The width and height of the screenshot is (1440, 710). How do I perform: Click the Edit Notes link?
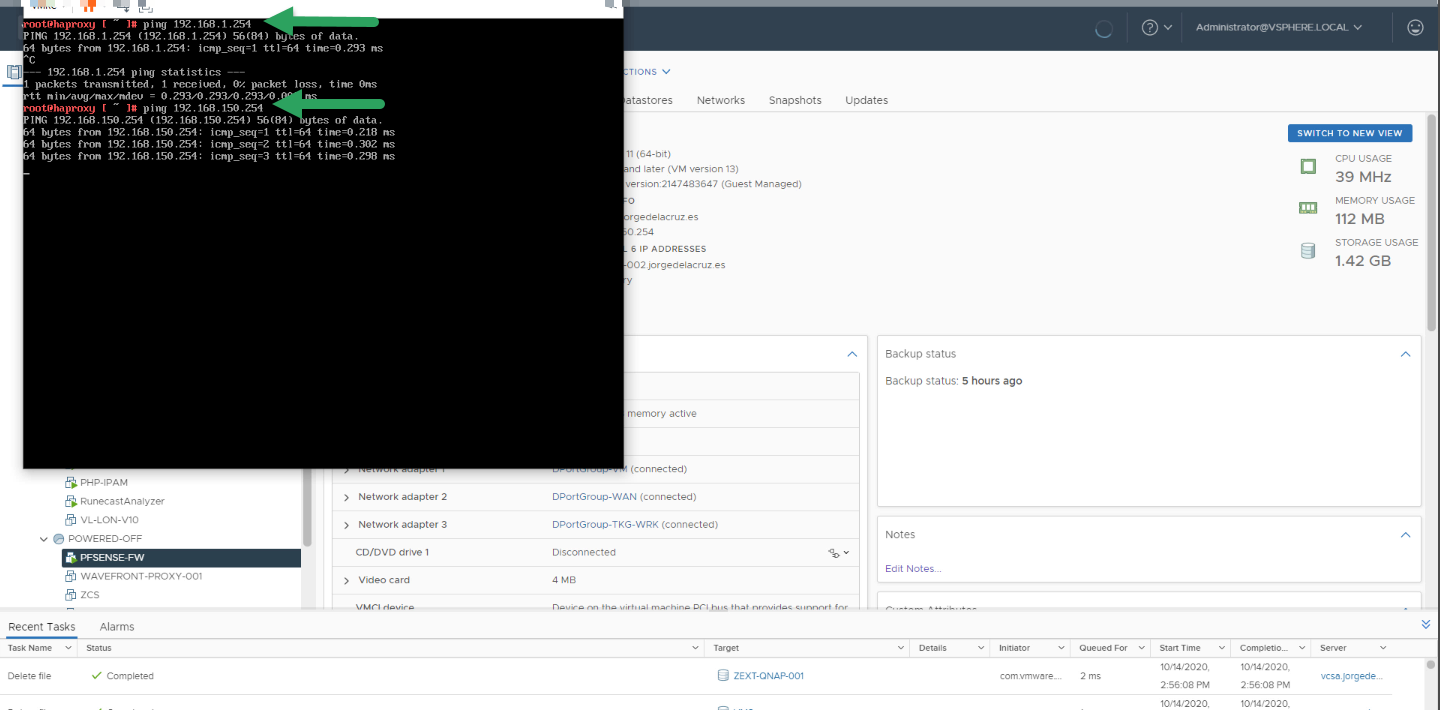(913, 569)
